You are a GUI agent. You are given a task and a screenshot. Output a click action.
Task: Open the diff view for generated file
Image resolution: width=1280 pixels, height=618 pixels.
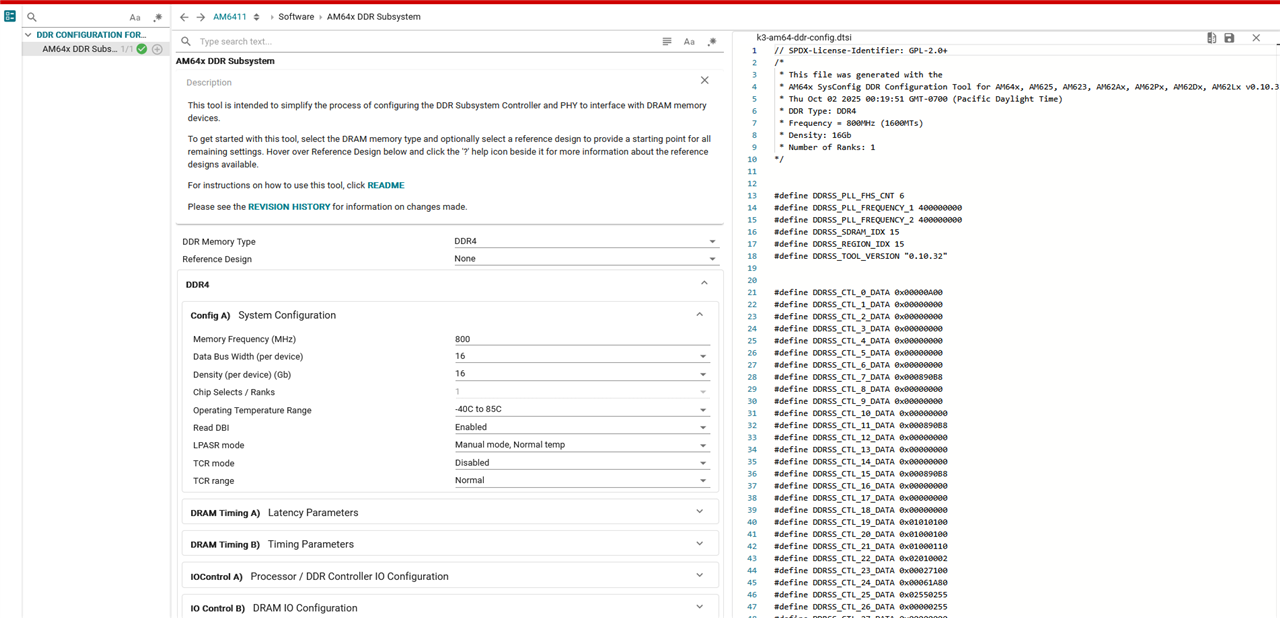coord(1211,38)
